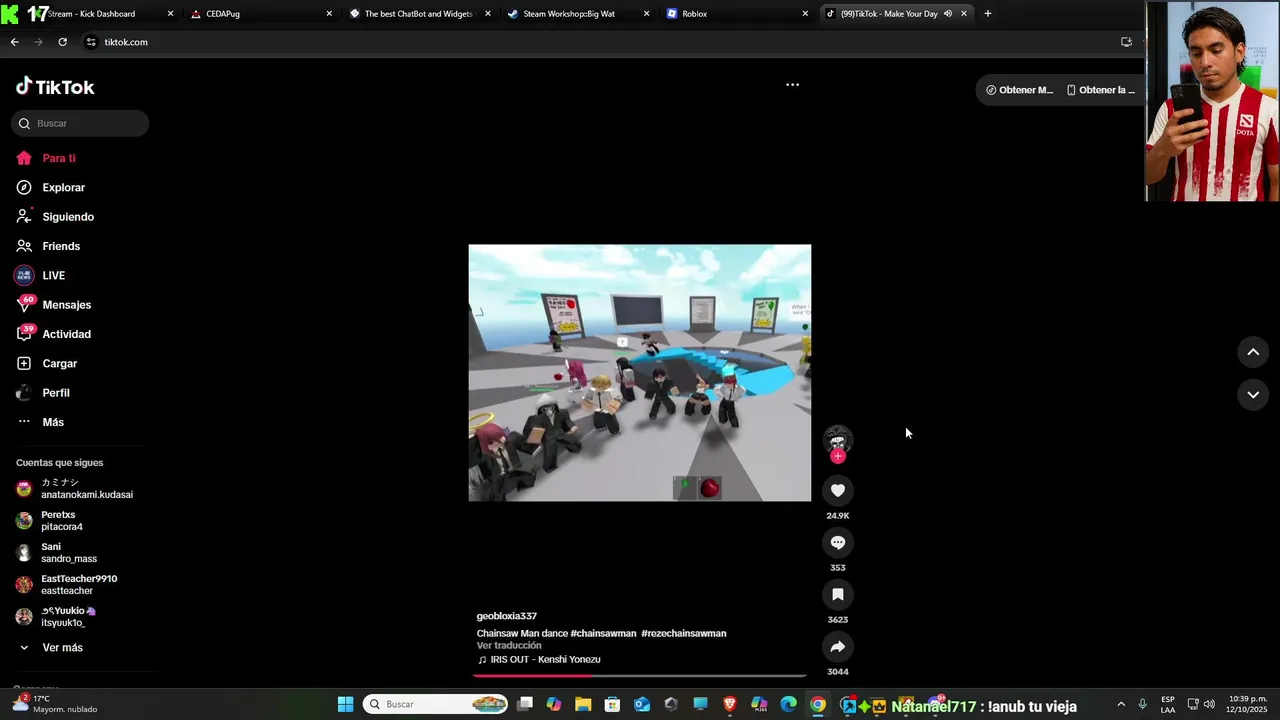Image resolution: width=1280 pixels, height=720 pixels.
Task: Open Google Chrome from the taskbar
Action: tap(818, 704)
